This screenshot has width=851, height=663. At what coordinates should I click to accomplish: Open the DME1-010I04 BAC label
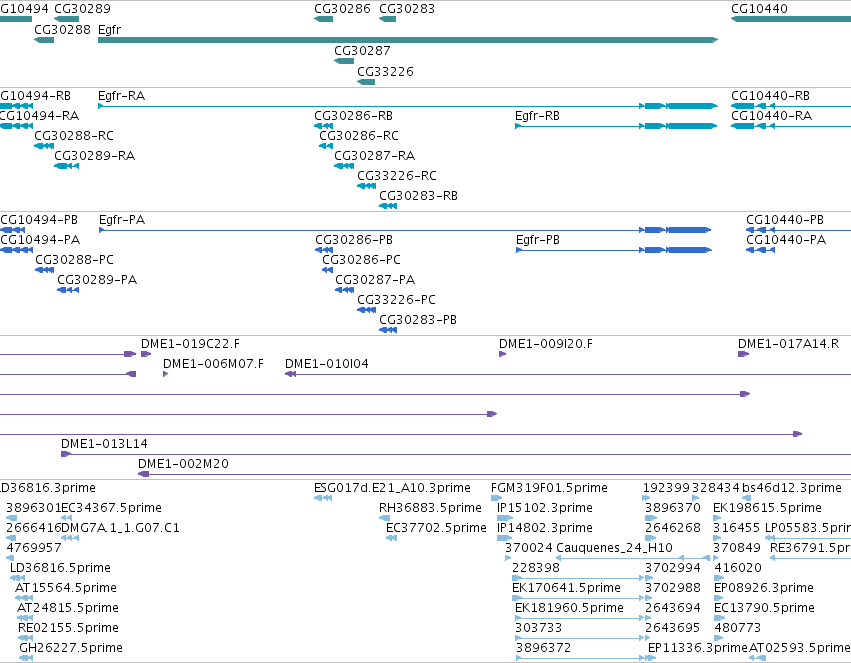coord(327,364)
